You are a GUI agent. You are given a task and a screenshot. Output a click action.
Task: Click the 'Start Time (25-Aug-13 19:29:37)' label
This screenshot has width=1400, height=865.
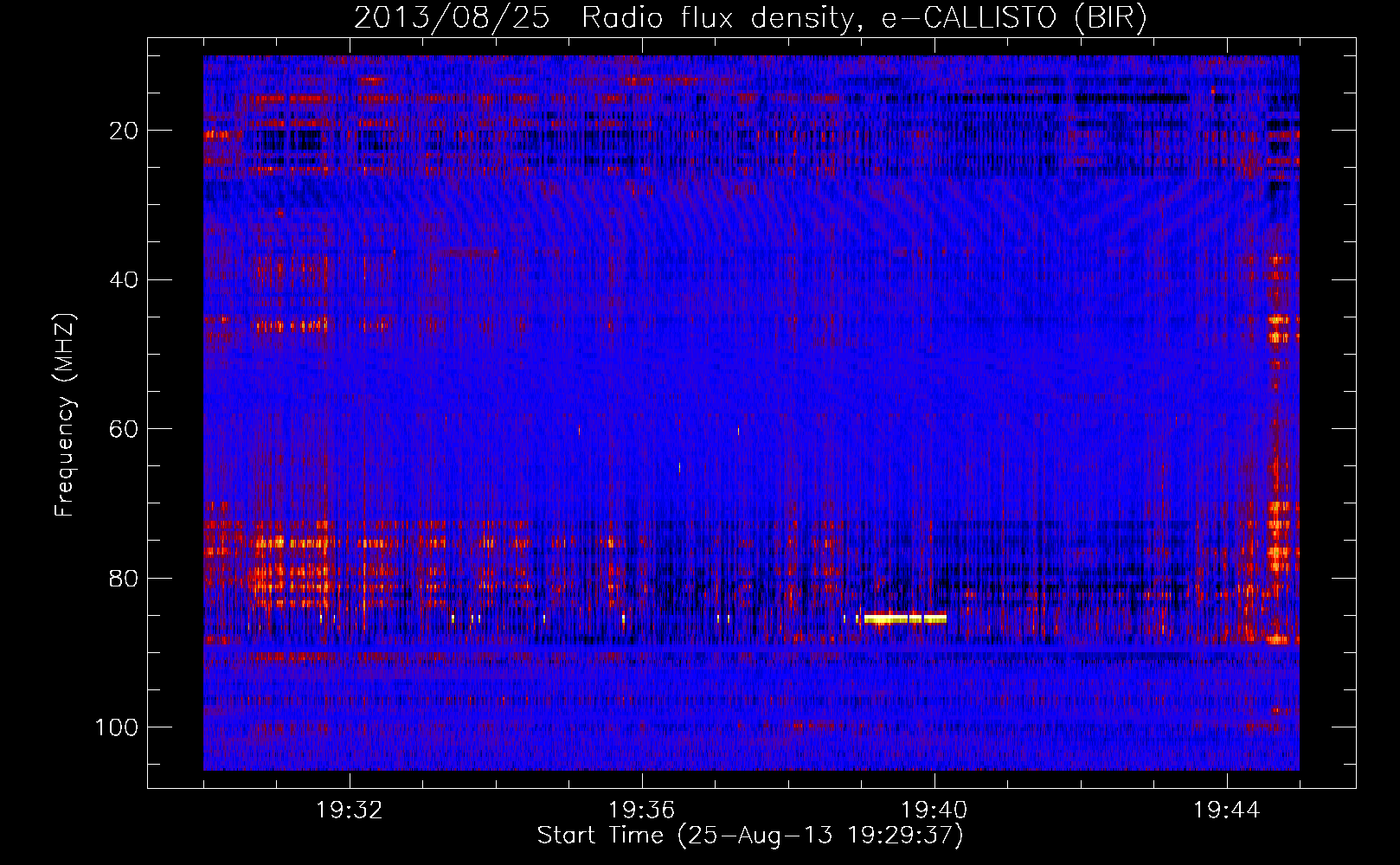750,836
